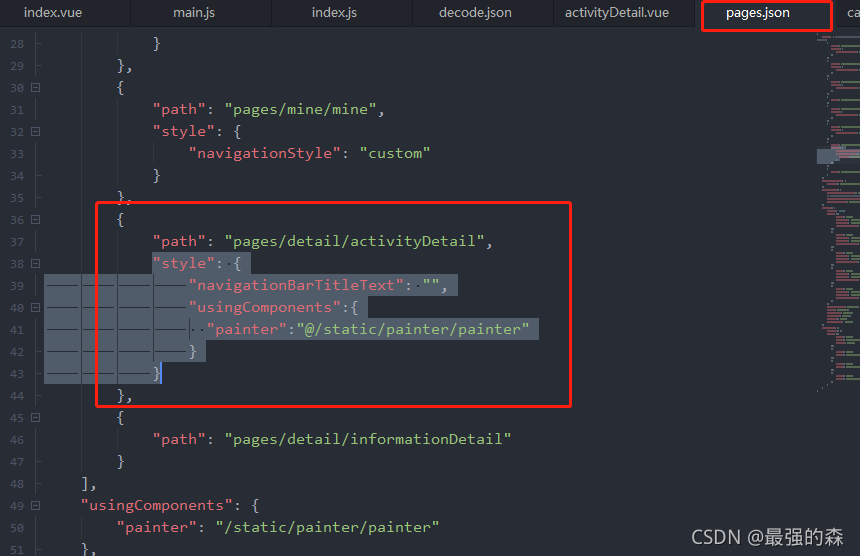Image resolution: width=860 pixels, height=556 pixels.
Task: Click line number 46 in gutter
Action: [17, 440]
